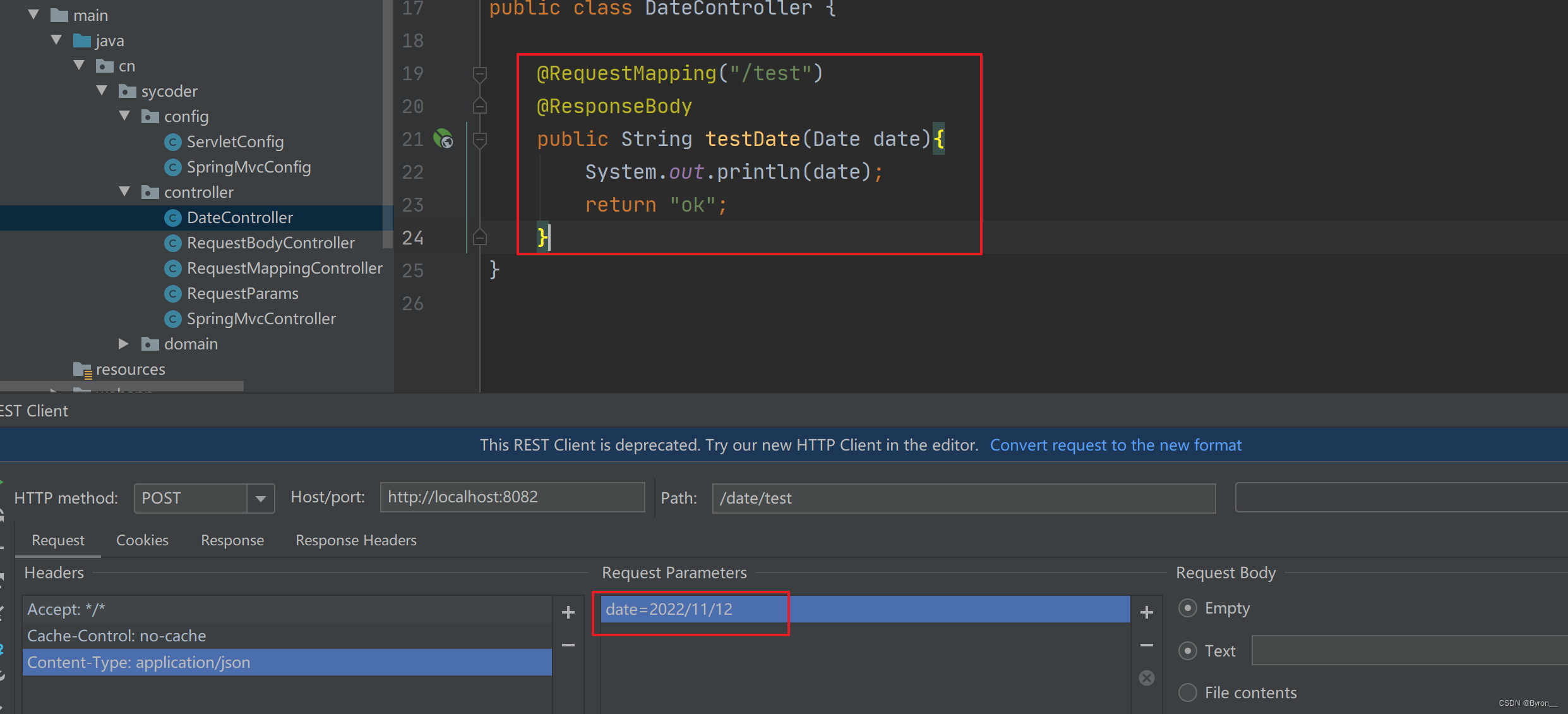Click the resources folder icon
Screen dimensions: 1568x714
[x=83, y=370]
